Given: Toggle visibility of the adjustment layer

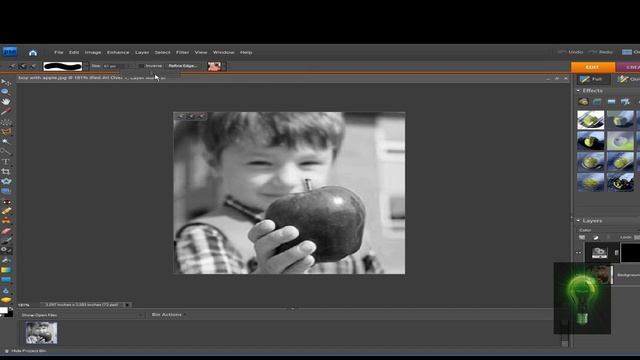Looking at the screenshot, I should (x=578, y=253).
